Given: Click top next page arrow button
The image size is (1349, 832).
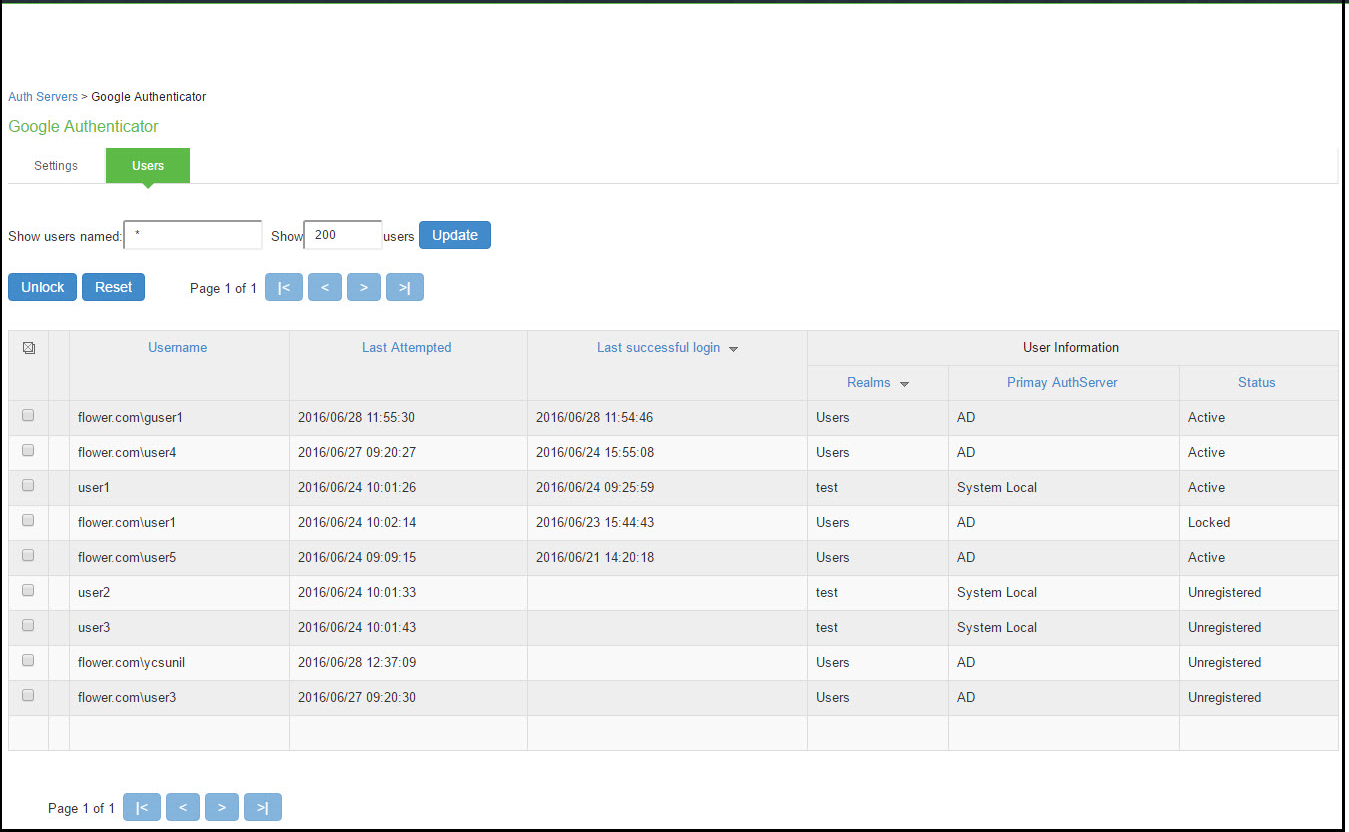Looking at the screenshot, I should click(x=364, y=287).
